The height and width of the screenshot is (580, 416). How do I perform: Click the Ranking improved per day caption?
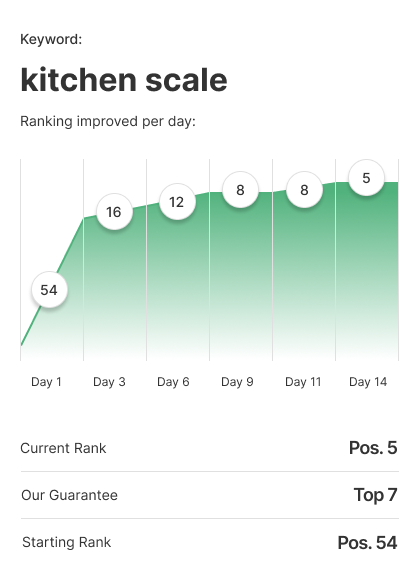(x=108, y=121)
